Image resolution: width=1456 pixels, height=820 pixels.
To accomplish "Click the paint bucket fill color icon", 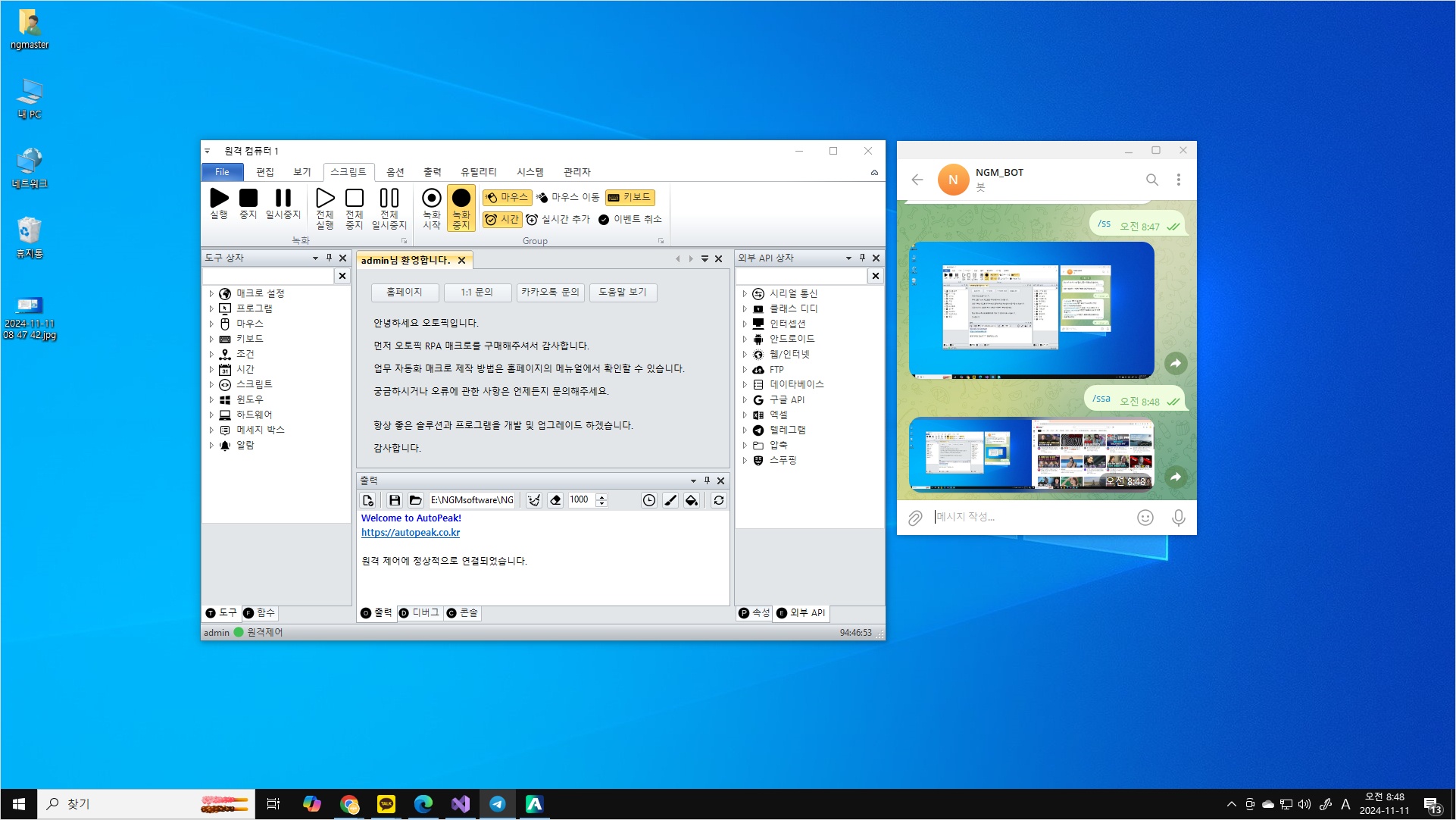I will click(x=692, y=500).
